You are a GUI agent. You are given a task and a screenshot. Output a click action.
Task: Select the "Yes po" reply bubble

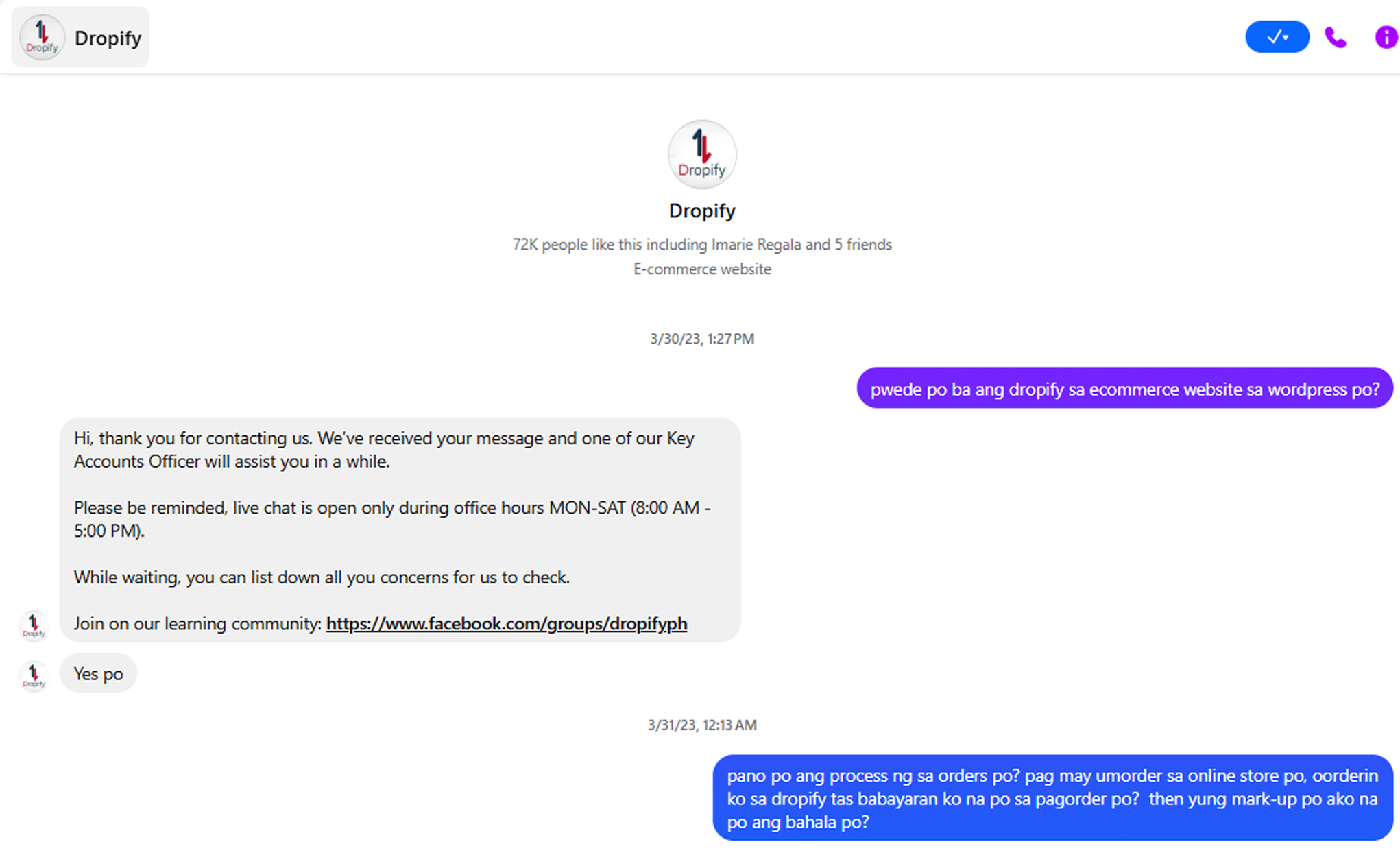click(98, 673)
